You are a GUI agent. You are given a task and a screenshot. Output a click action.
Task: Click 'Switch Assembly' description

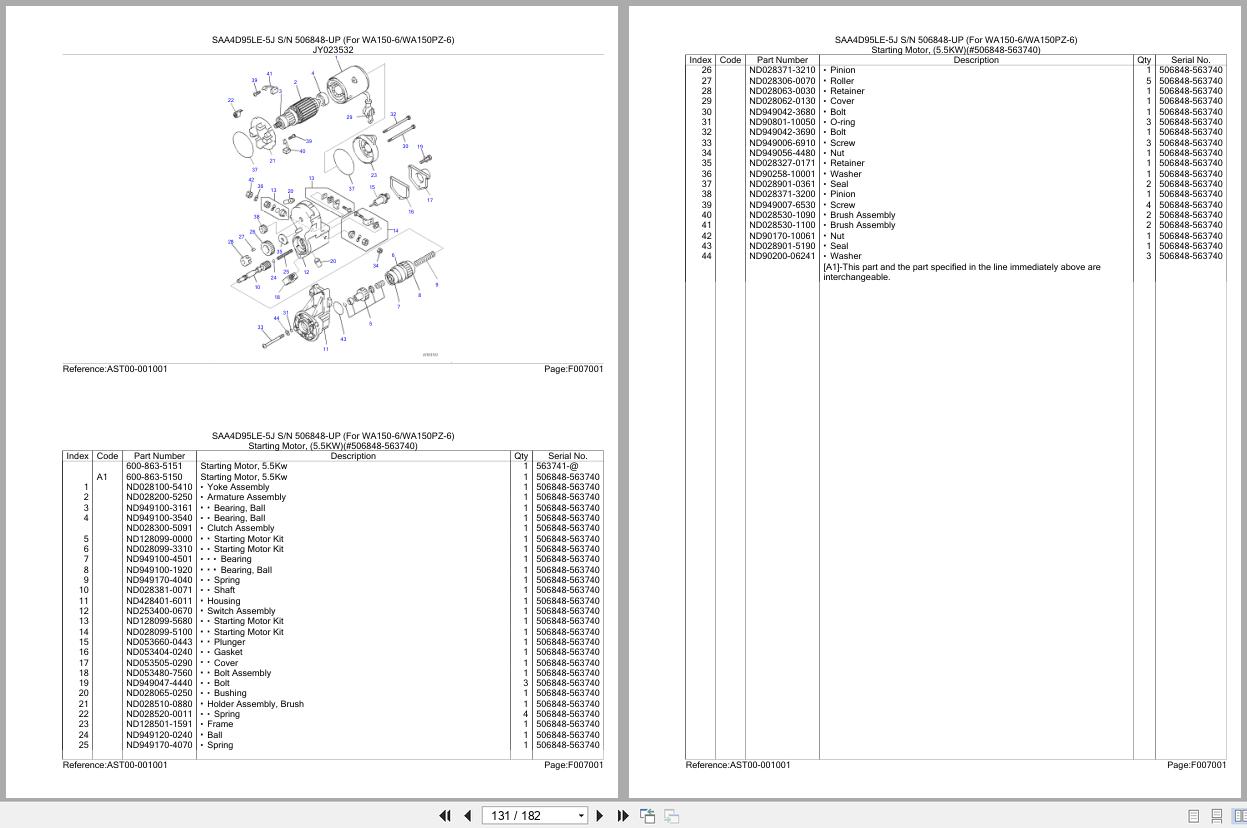(241, 611)
